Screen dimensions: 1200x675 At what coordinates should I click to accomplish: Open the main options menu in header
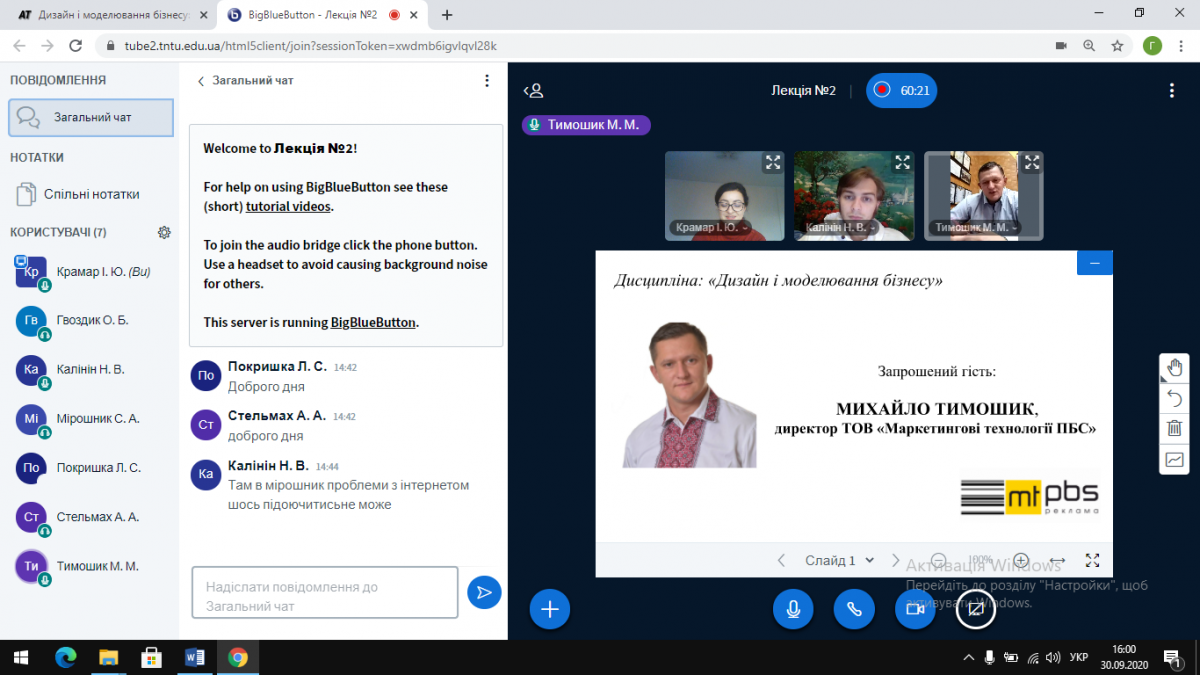(1171, 90)
